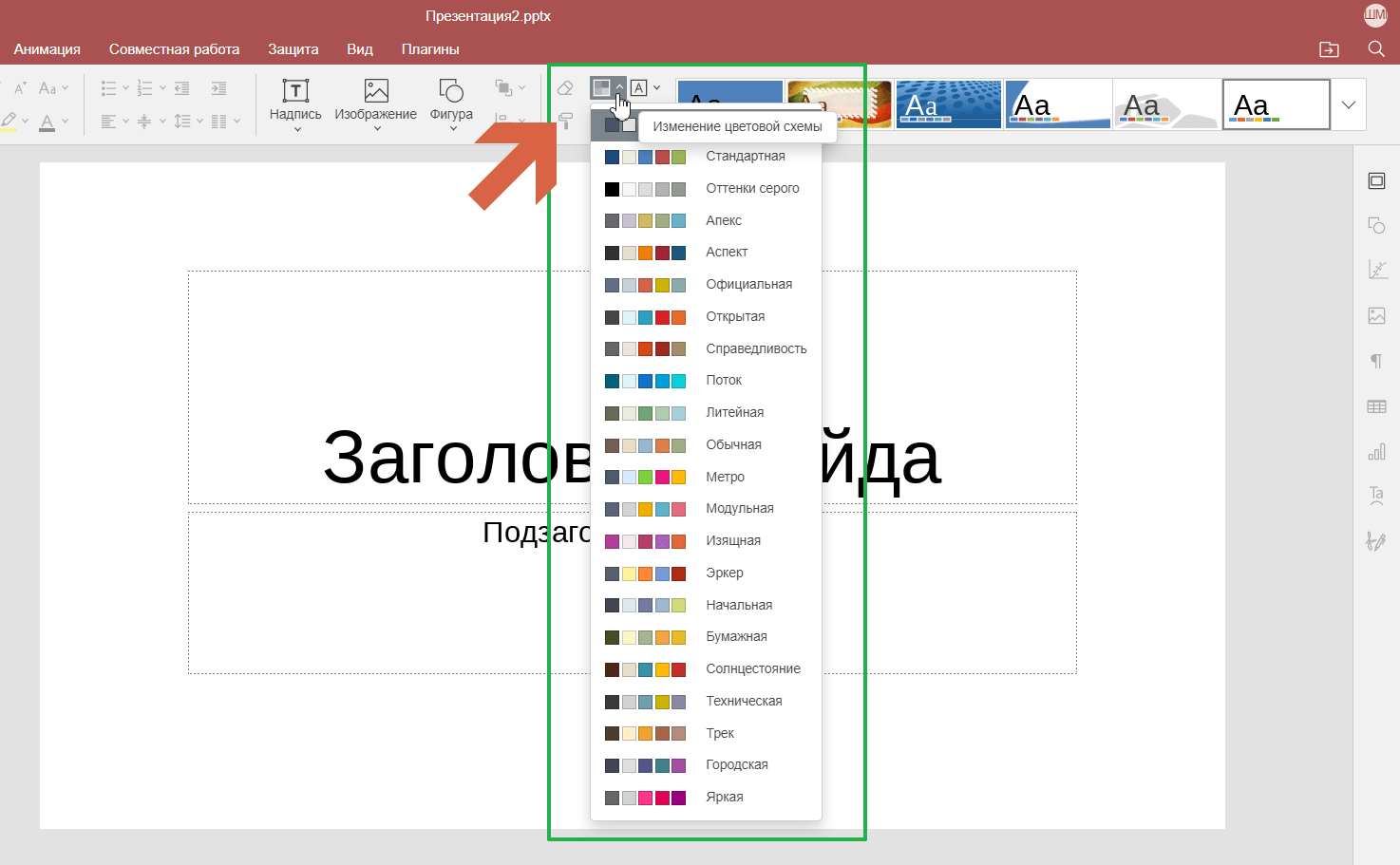1400x865 pixels.
Task: Switch to the Анимация tab
Action: (47, 49)
